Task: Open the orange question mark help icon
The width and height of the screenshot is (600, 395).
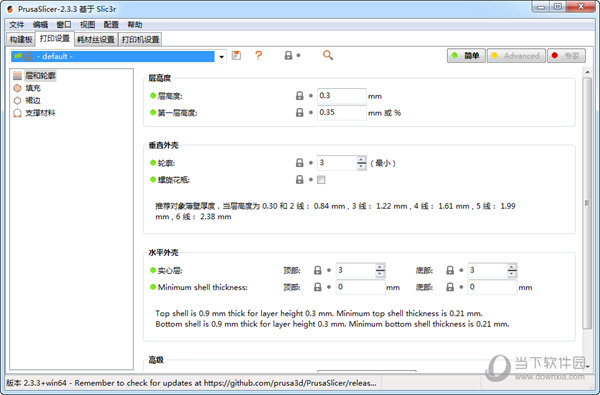Action: (259, 55)
